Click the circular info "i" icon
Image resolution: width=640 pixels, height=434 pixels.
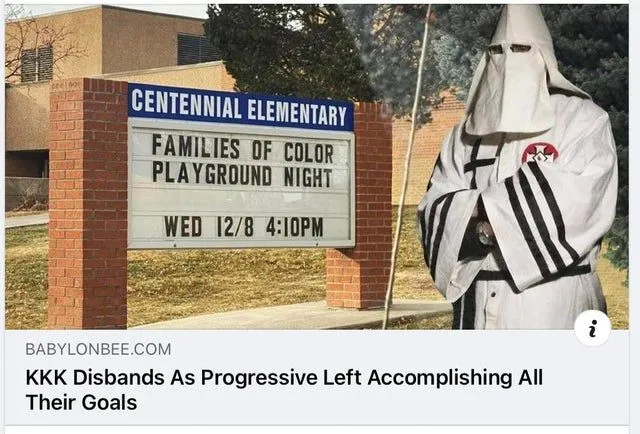click(592, 328)
